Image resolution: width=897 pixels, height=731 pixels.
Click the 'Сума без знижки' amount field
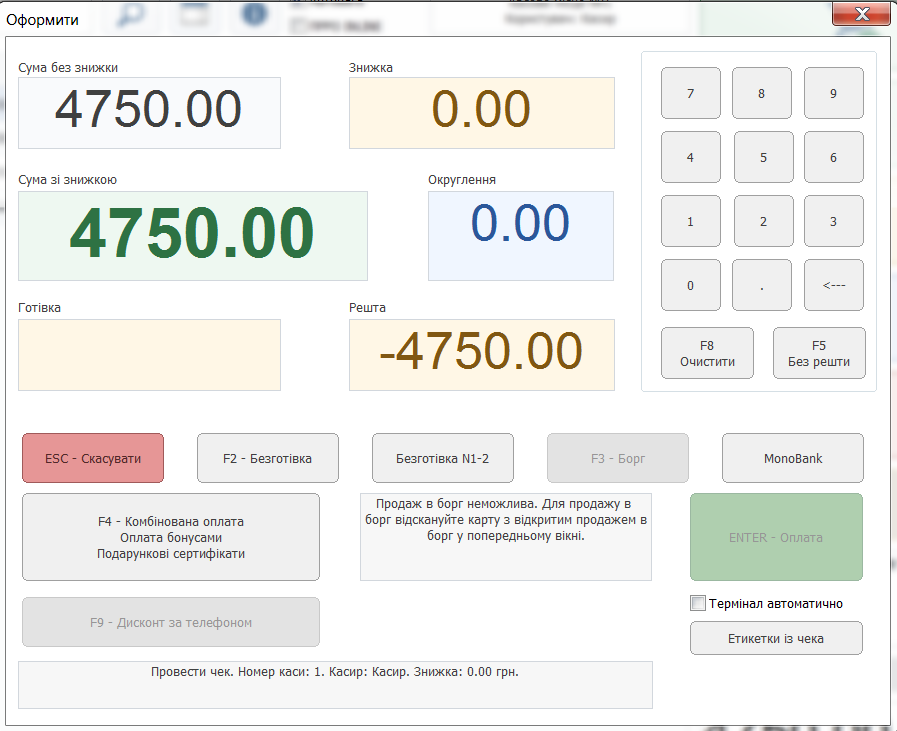coord(149,113)
